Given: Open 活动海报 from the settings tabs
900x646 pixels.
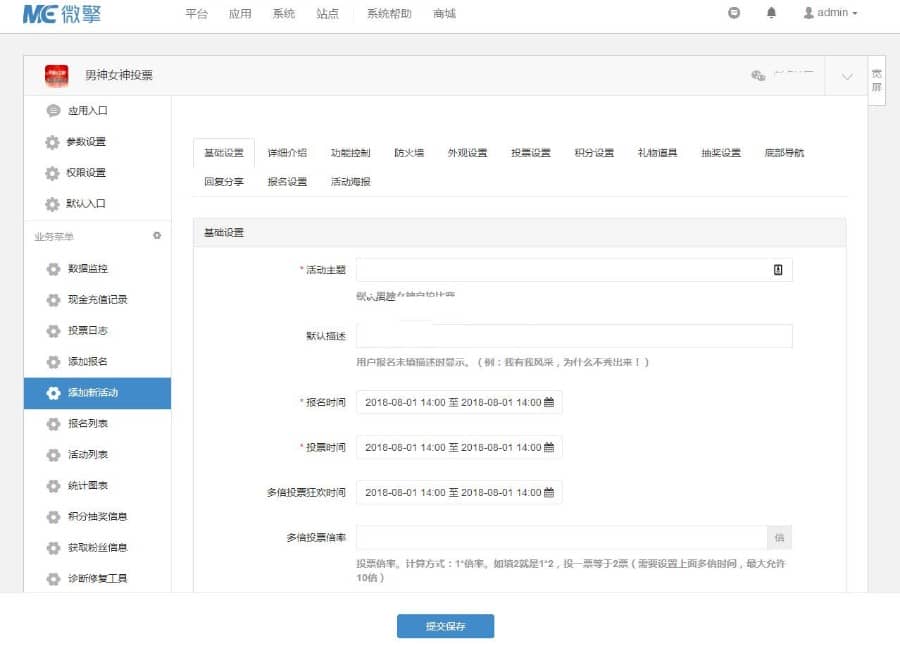Looking at the screenshot, I should pos(353,183).
